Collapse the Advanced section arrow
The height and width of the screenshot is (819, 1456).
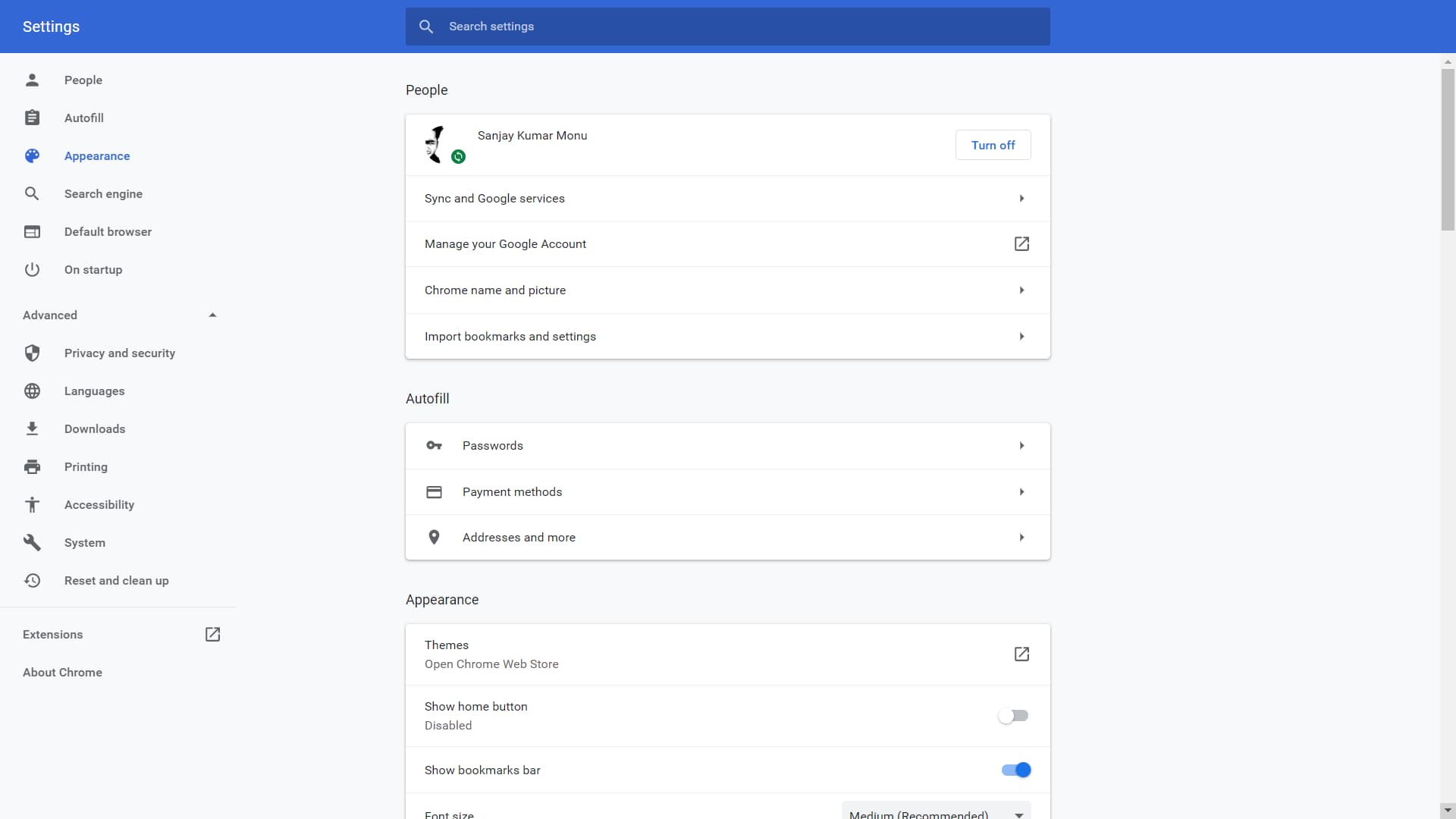(x=212, y=315)
